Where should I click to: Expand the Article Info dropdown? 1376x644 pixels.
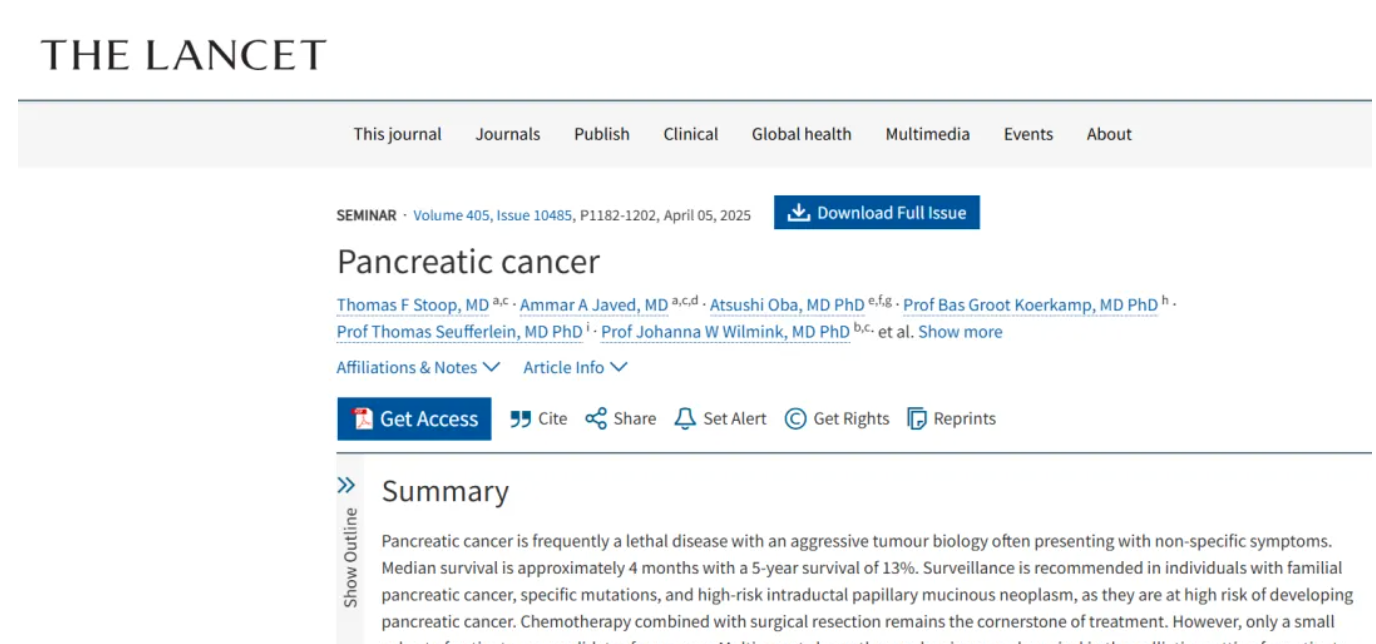coord(575,367)
